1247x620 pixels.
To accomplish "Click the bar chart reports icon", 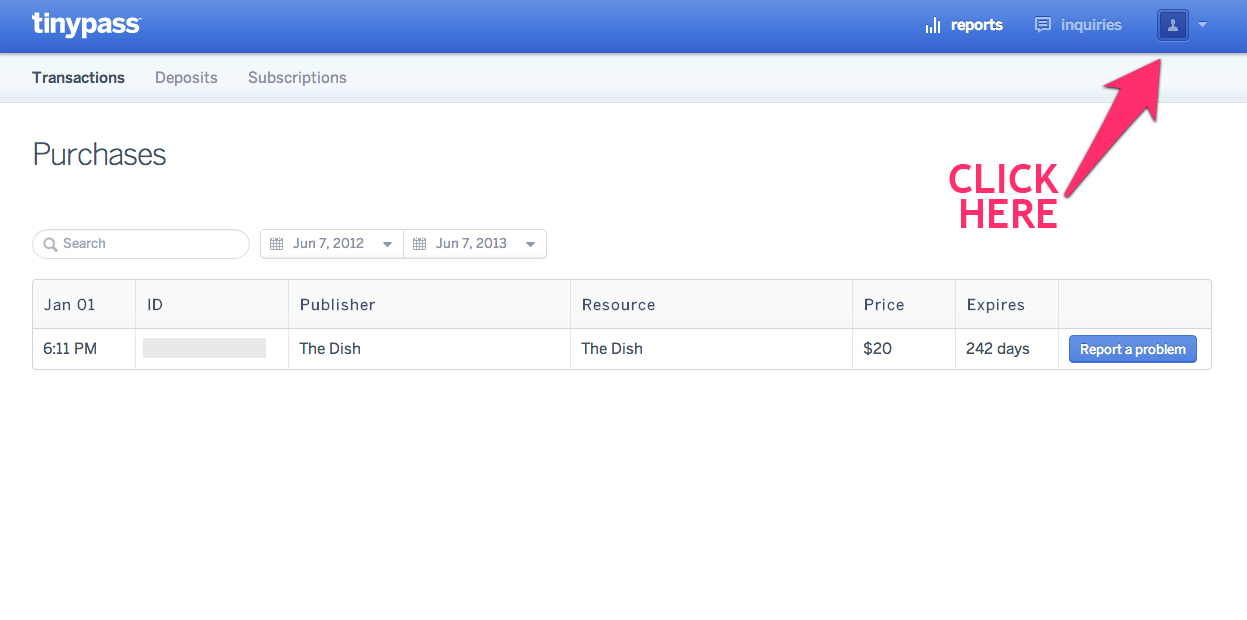I will coord(932,25).
